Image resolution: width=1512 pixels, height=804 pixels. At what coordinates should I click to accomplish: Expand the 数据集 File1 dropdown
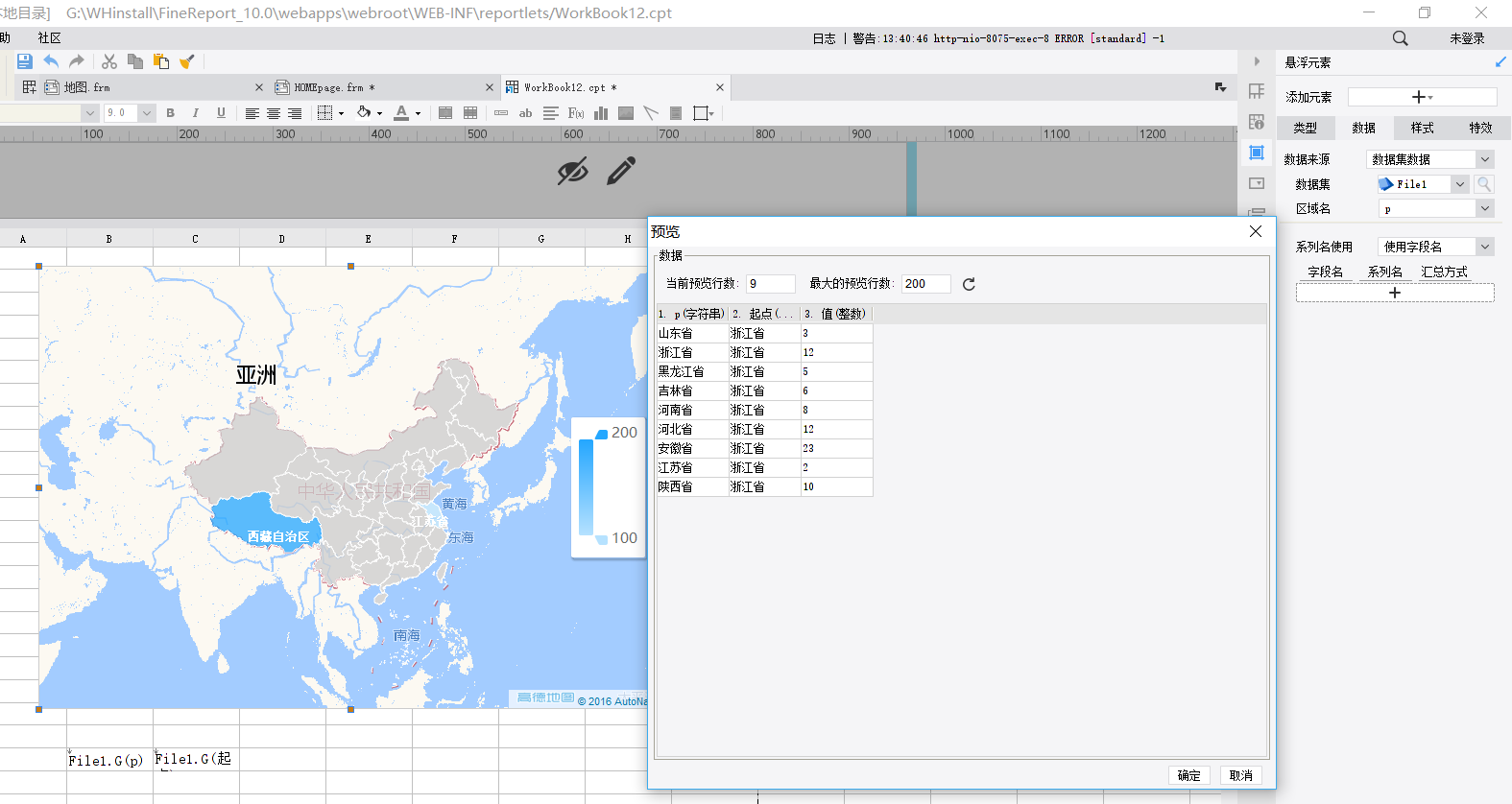pos(1460,184)
